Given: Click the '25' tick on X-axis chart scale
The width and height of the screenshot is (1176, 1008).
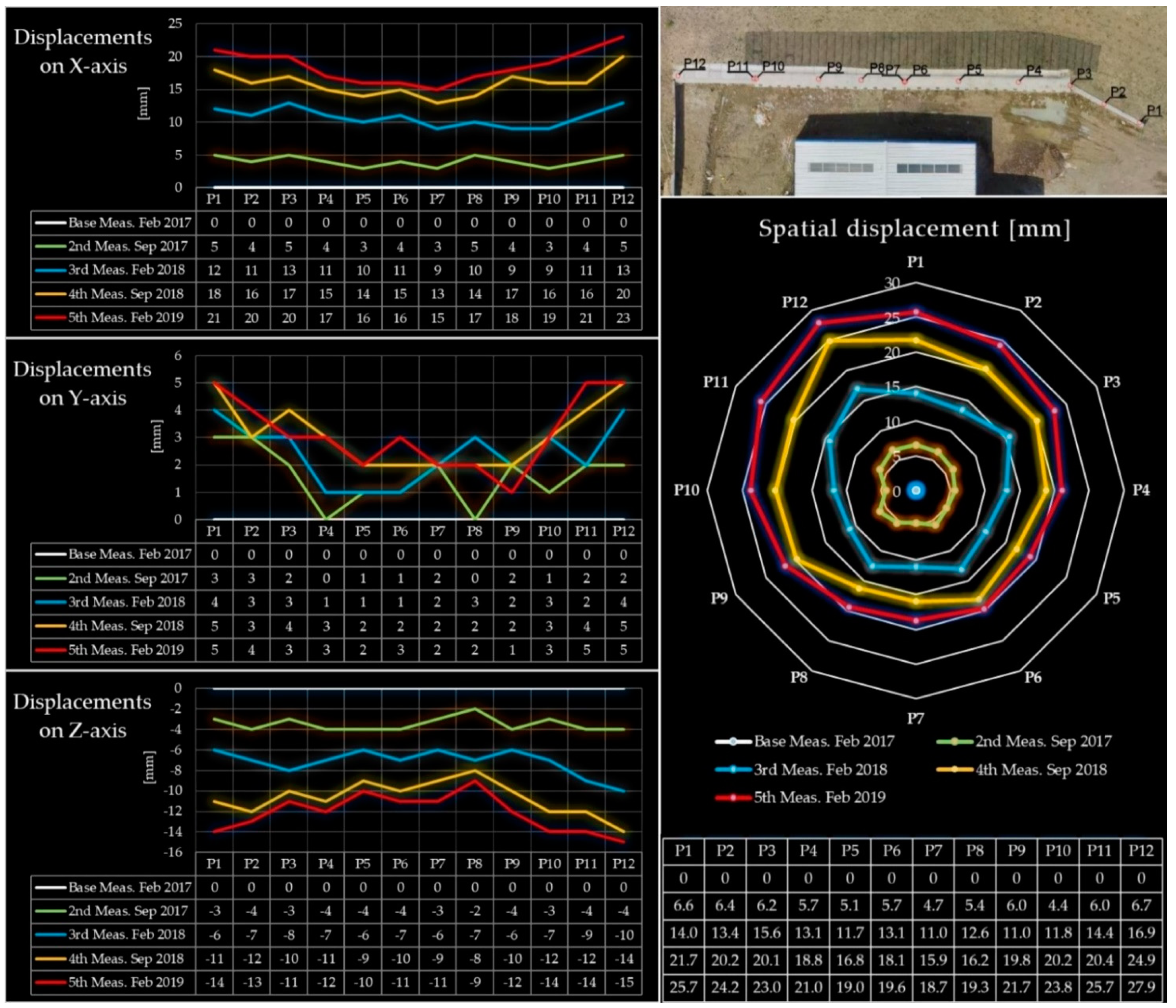Looking at the screenshot, I should [175, 23].
